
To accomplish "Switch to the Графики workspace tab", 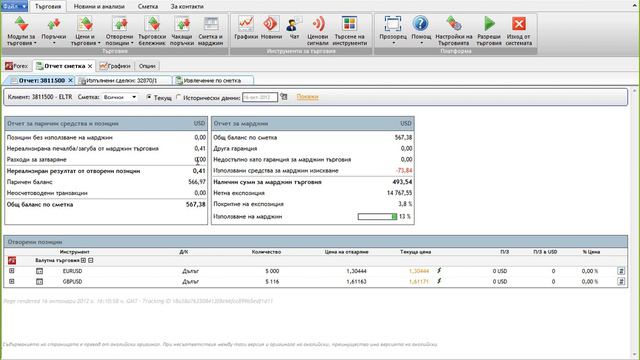I will 115,66.
